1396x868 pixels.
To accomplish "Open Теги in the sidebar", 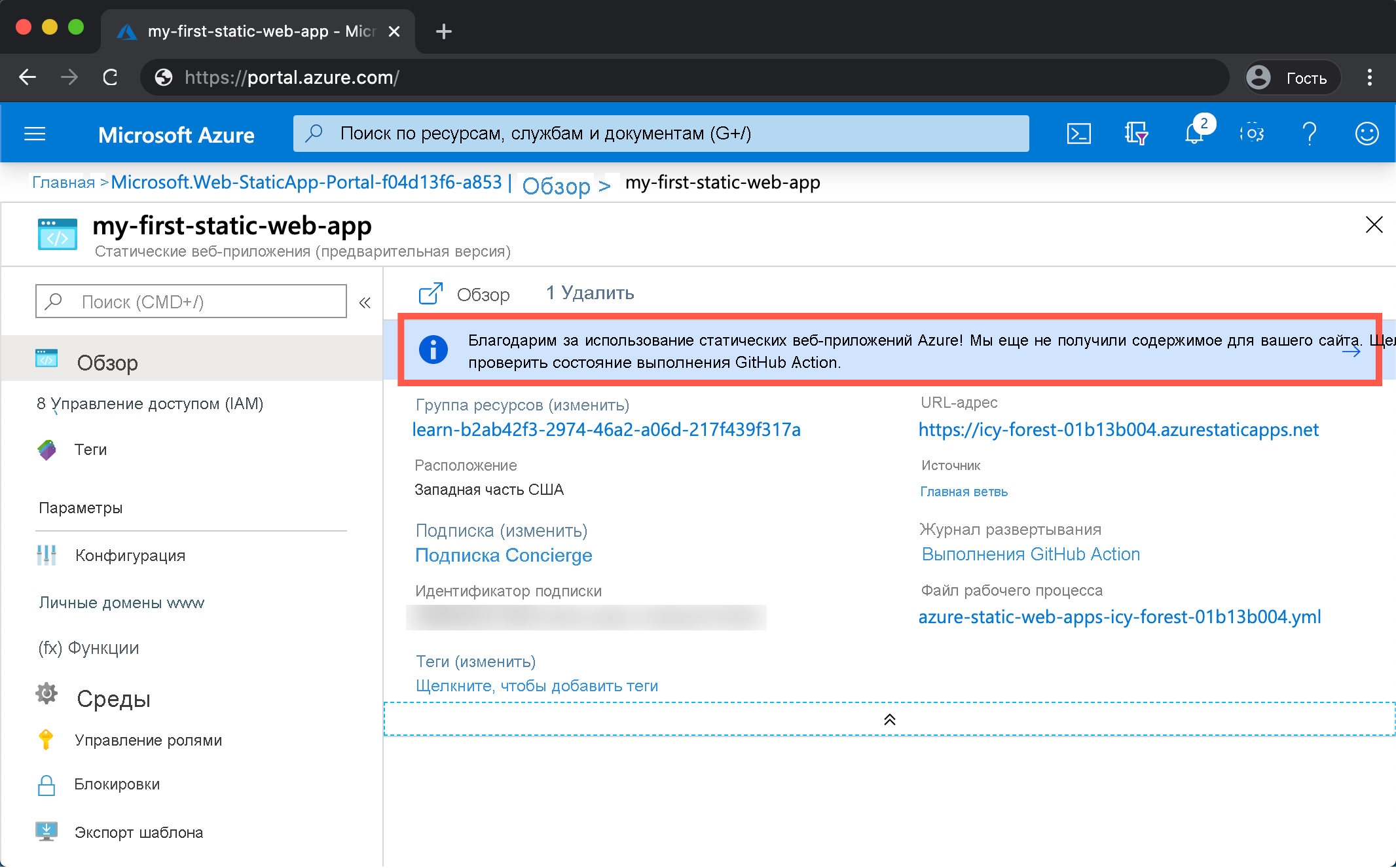I will tap(90, 450).
